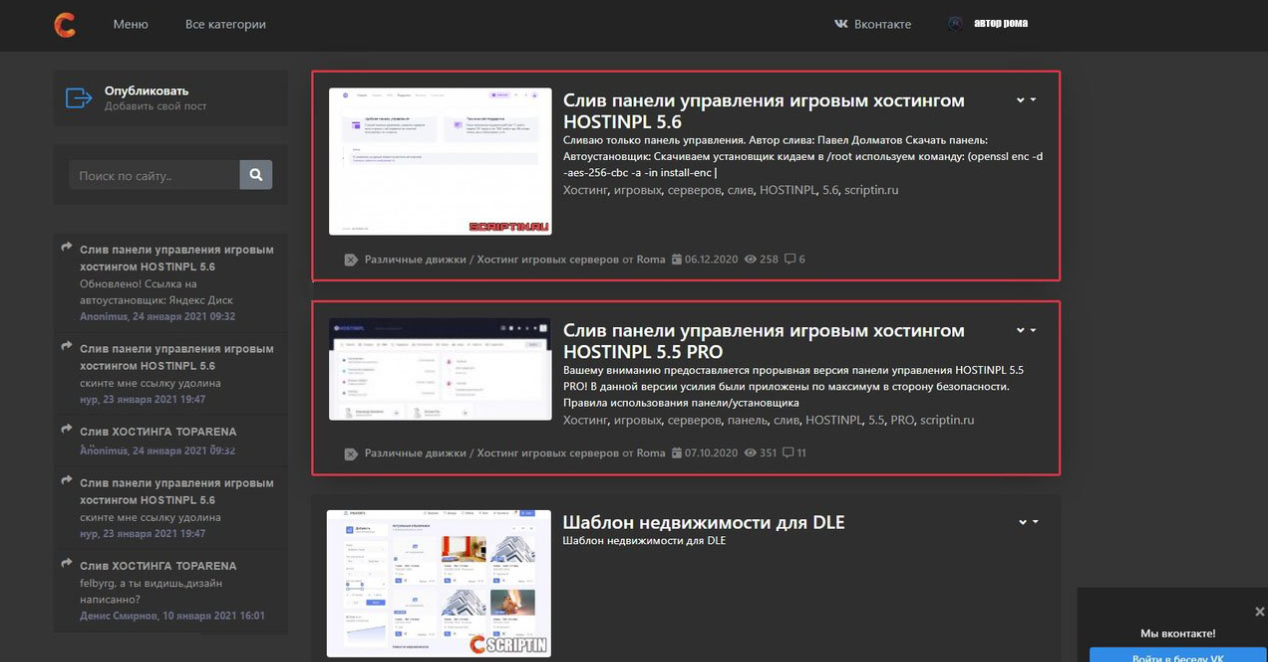Image resolution: width=1268 pixels, height=662 pixels.
Task: Open Хостинг игровых серверов in 5.5 PRO post
Action: pyautogui.click(x=548, y=453)
